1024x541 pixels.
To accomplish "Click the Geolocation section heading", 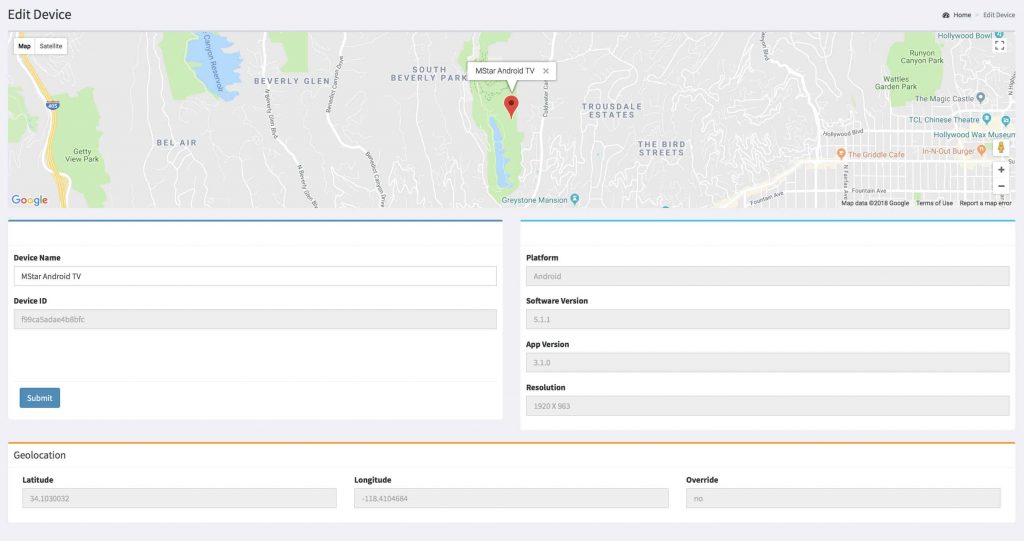I will pyautogui.click(x=39, y=455).
